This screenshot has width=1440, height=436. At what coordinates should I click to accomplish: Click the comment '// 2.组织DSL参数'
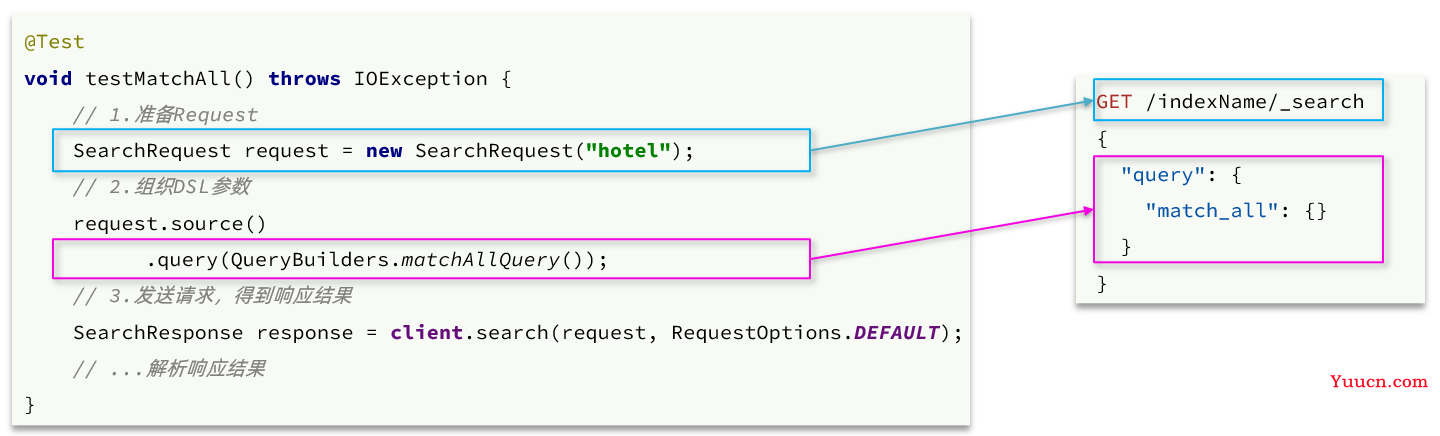click(161, 187)
